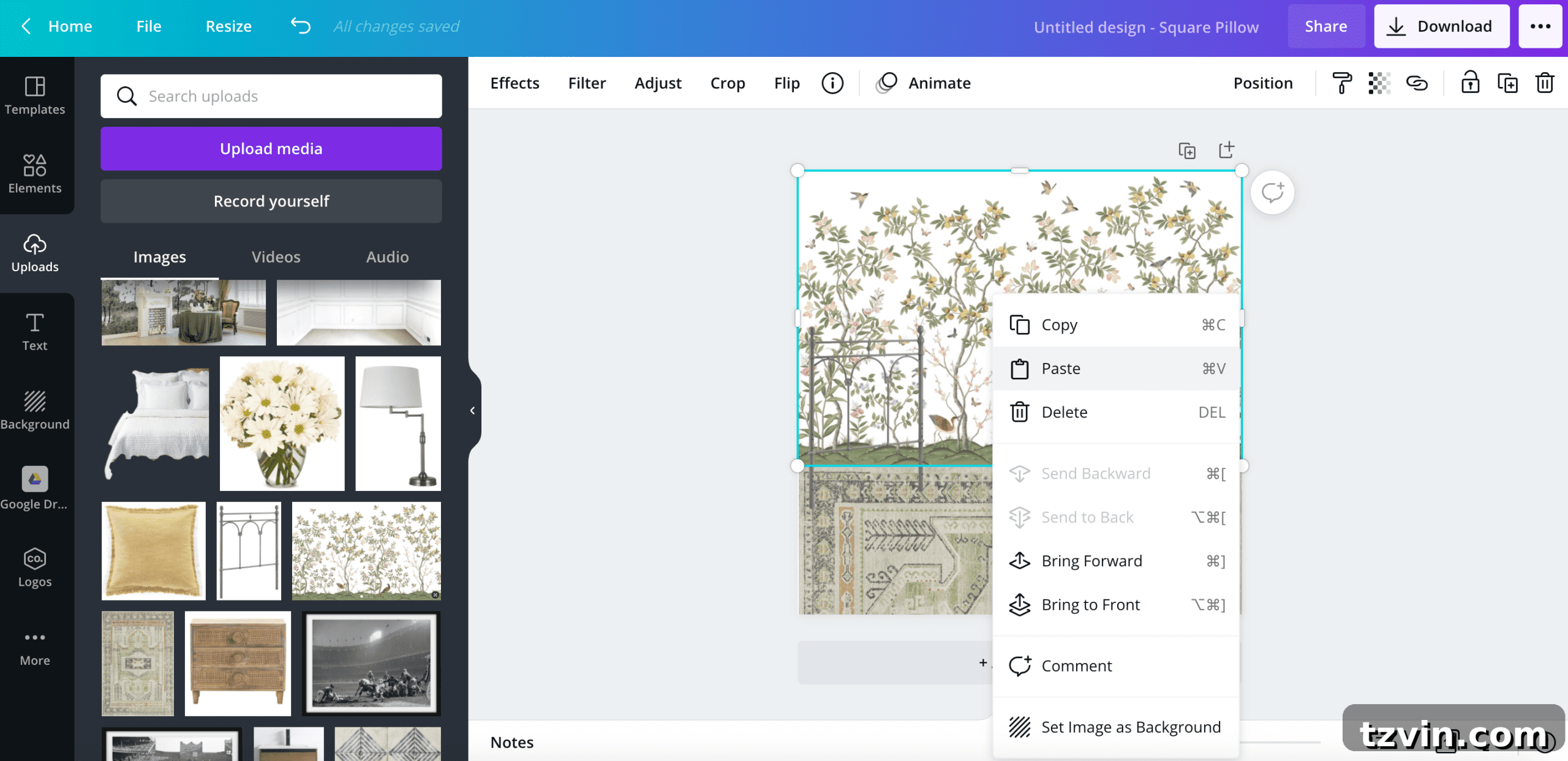Select Bring to Front in context menu
The width and height of the screenshot is (1568, 761).
[1117, 604]
